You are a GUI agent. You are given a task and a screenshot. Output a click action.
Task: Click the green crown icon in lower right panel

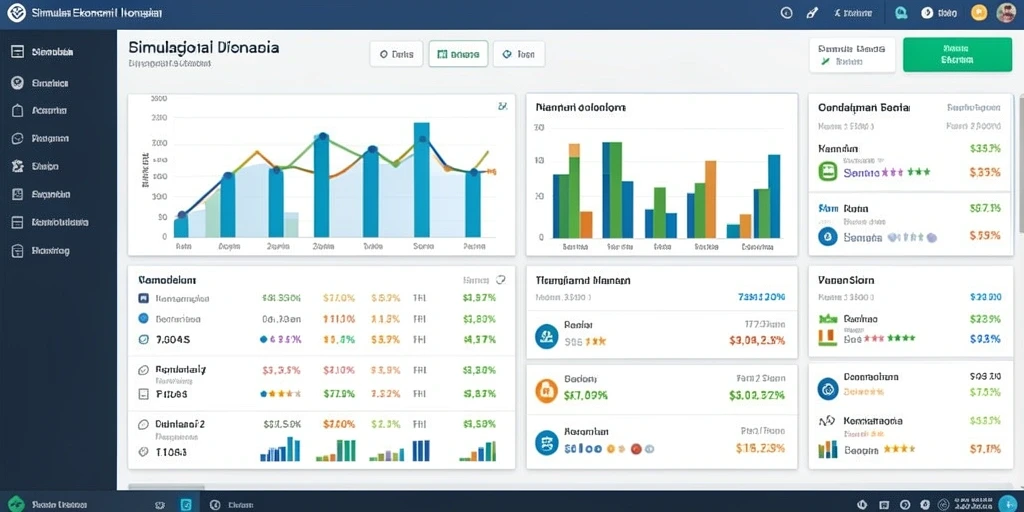coord(828,319)
